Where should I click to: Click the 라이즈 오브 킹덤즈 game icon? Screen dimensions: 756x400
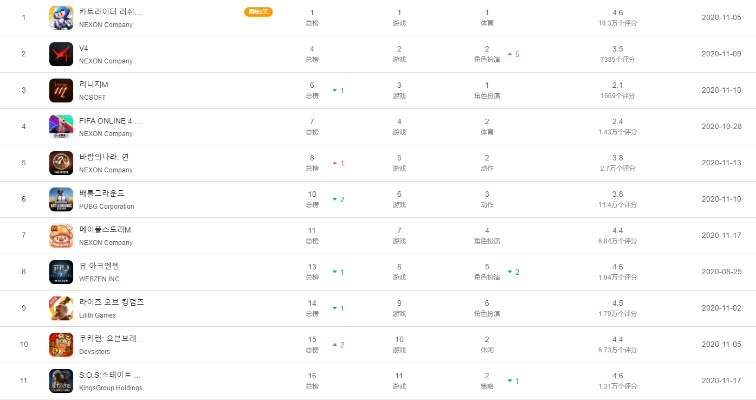60,307
